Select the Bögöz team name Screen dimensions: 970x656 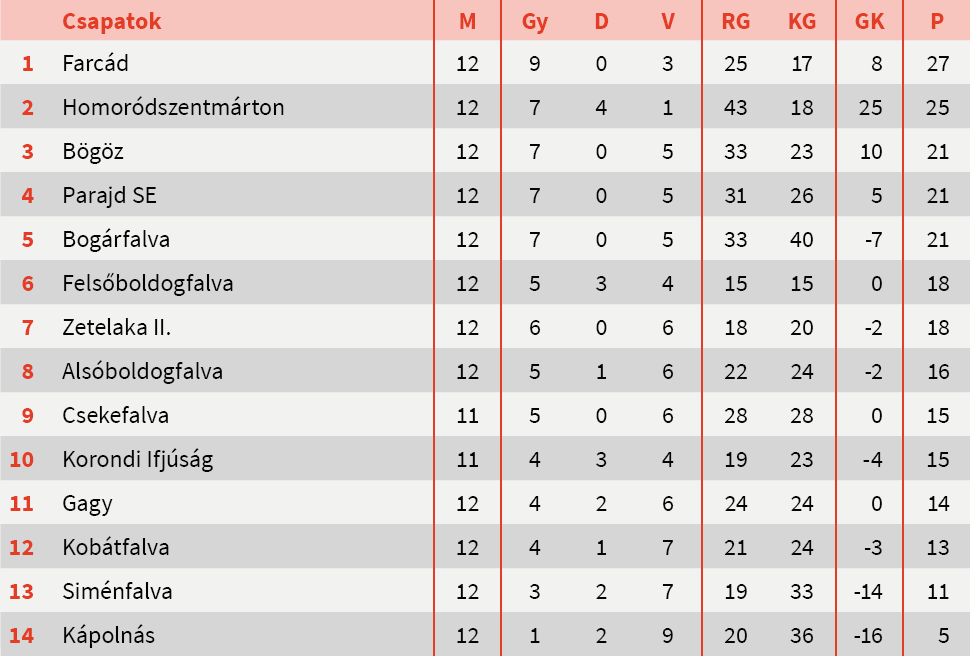click(x=93, y=151)
